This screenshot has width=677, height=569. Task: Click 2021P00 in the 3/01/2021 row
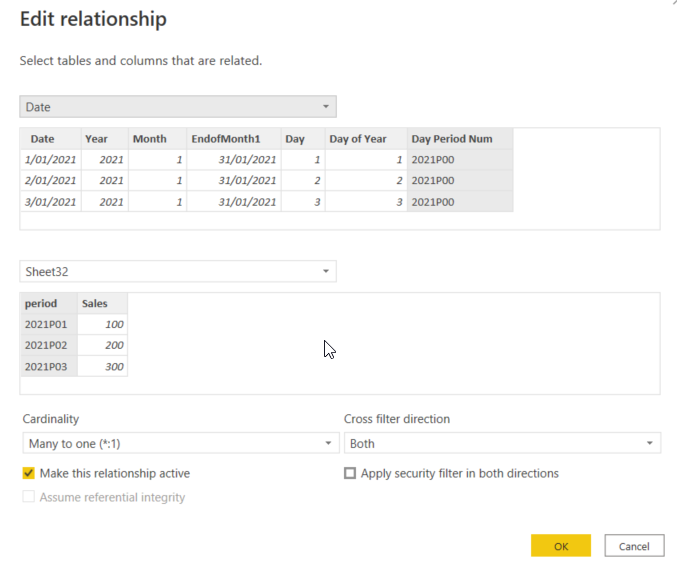click(x=460, y=202)
